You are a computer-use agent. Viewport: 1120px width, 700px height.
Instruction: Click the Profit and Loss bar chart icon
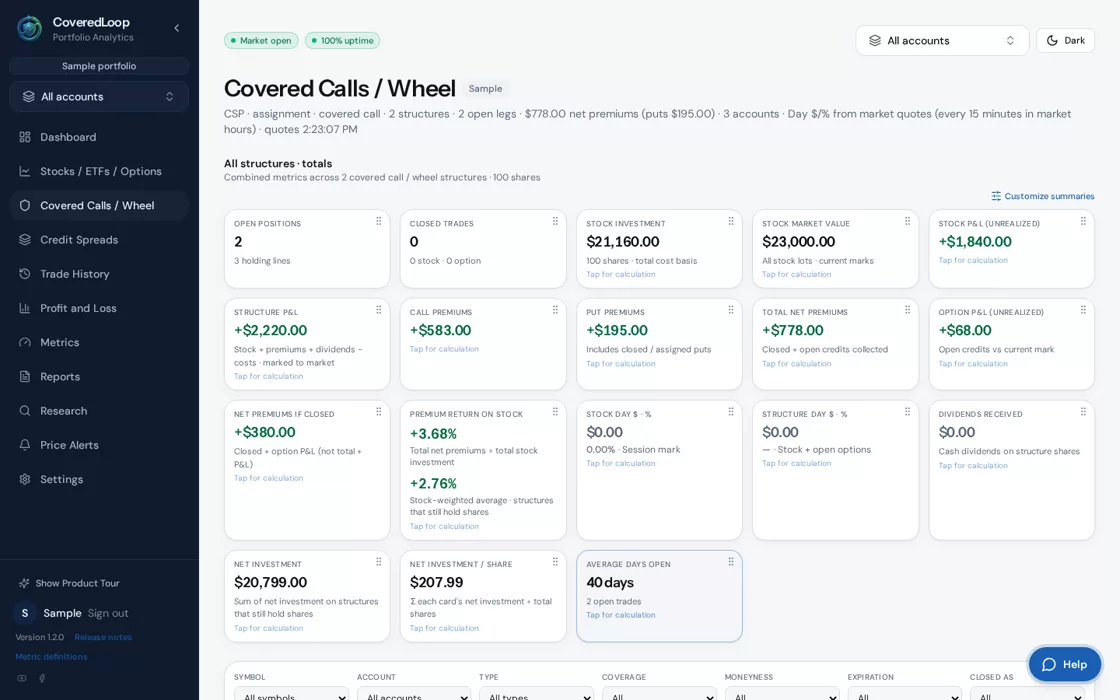25,309
